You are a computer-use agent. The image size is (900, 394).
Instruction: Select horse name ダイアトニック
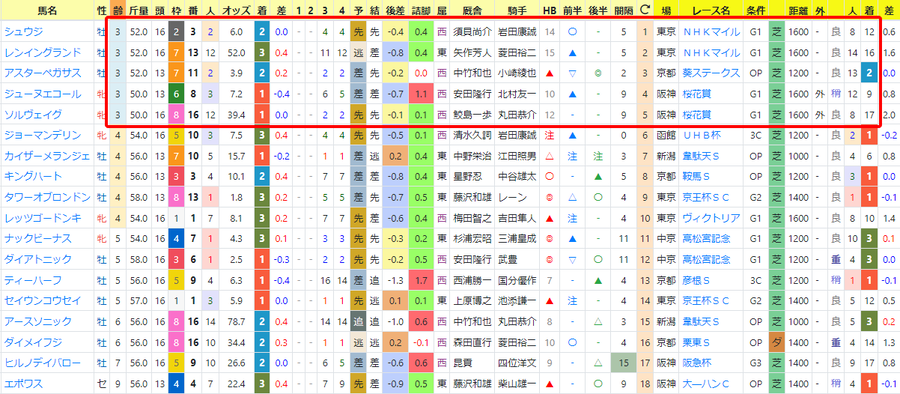click(37, 260)
